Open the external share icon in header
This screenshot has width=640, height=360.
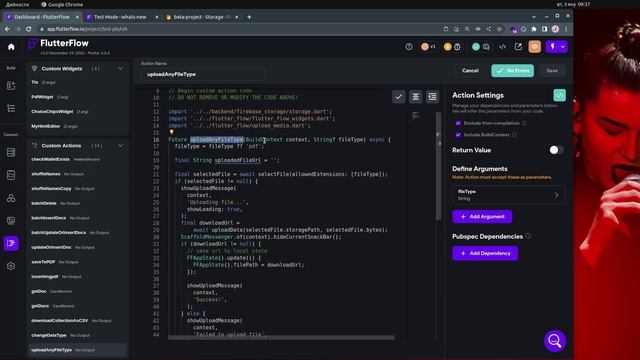(518, 47)
